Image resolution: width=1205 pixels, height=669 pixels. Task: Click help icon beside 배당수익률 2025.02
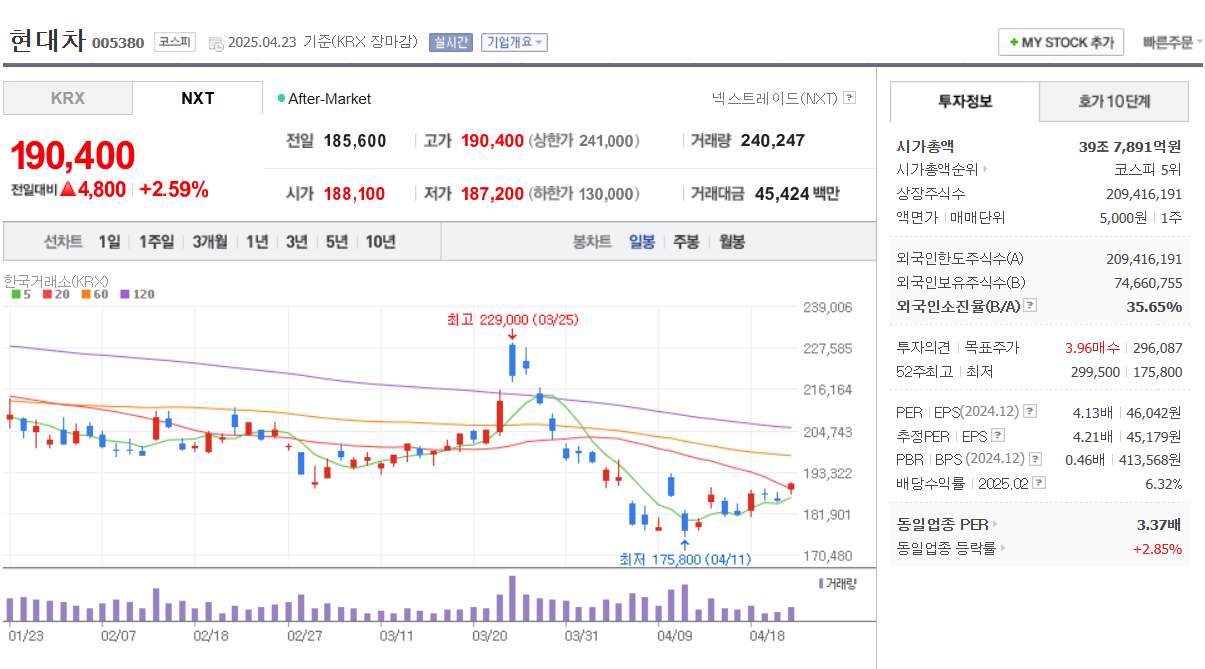coord(1038,483)
